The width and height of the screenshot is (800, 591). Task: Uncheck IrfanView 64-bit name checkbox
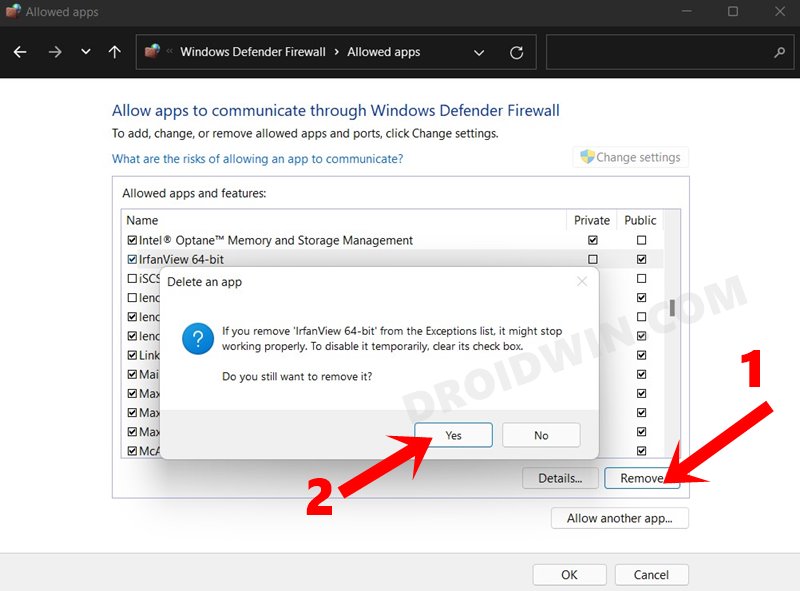[x=132, y=259]
